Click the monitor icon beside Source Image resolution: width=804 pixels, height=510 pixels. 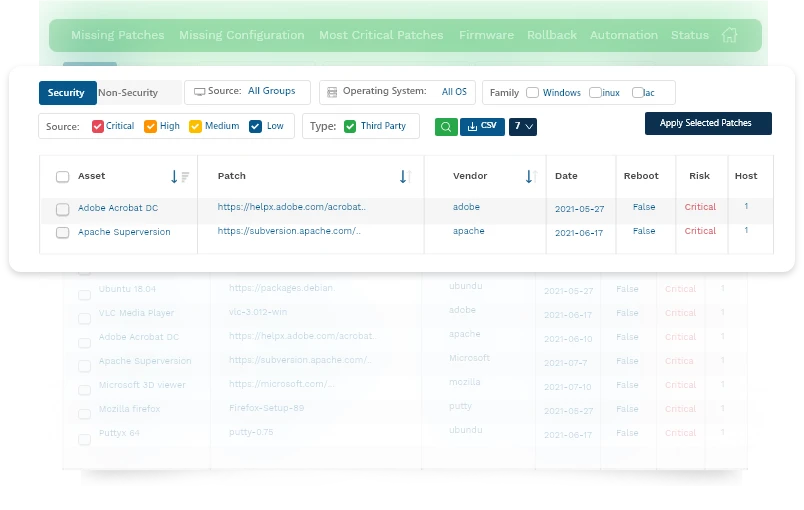click(x=199, y=92)
